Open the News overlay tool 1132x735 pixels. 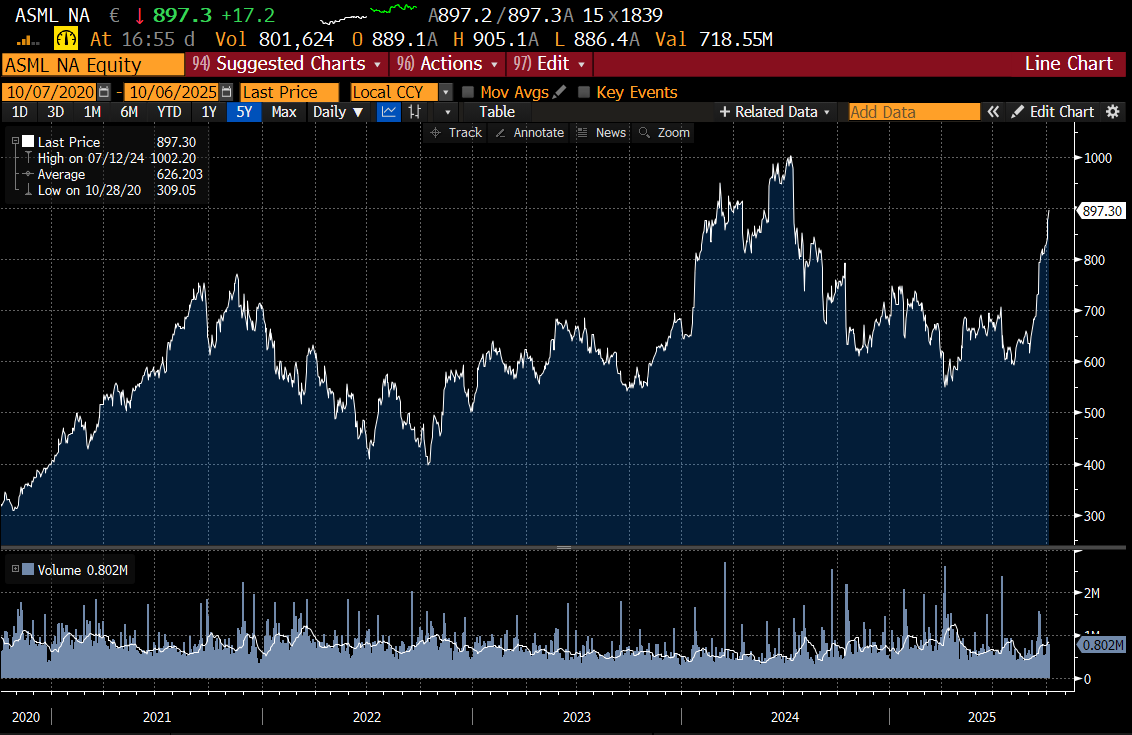coord(602,133)
